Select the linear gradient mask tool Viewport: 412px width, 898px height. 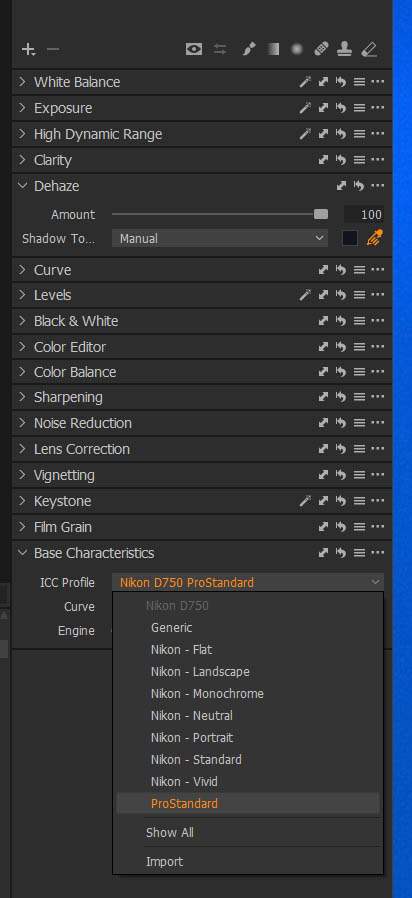(x=272, y=50)
